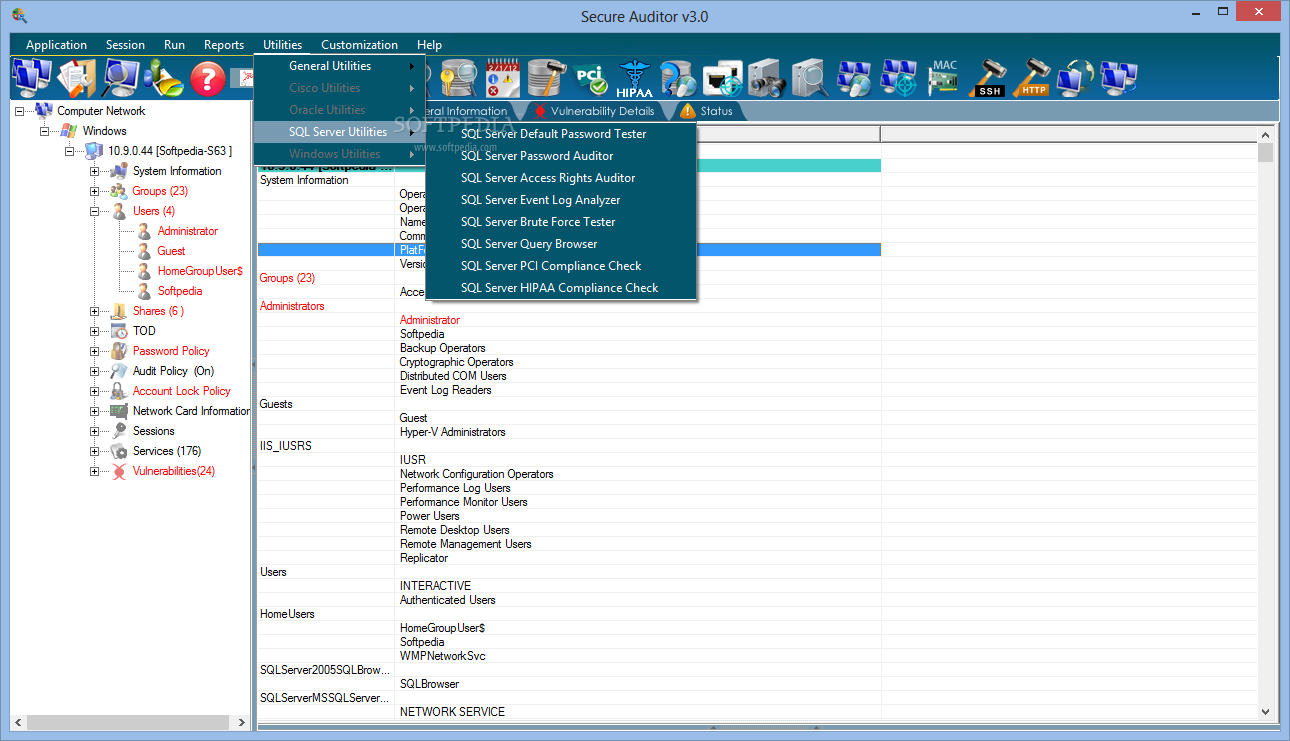Run SQL Server PCI Compliance Check
Image resolution: width=1290 pixels, height=741 pixels.
click(x=561, y=266)
